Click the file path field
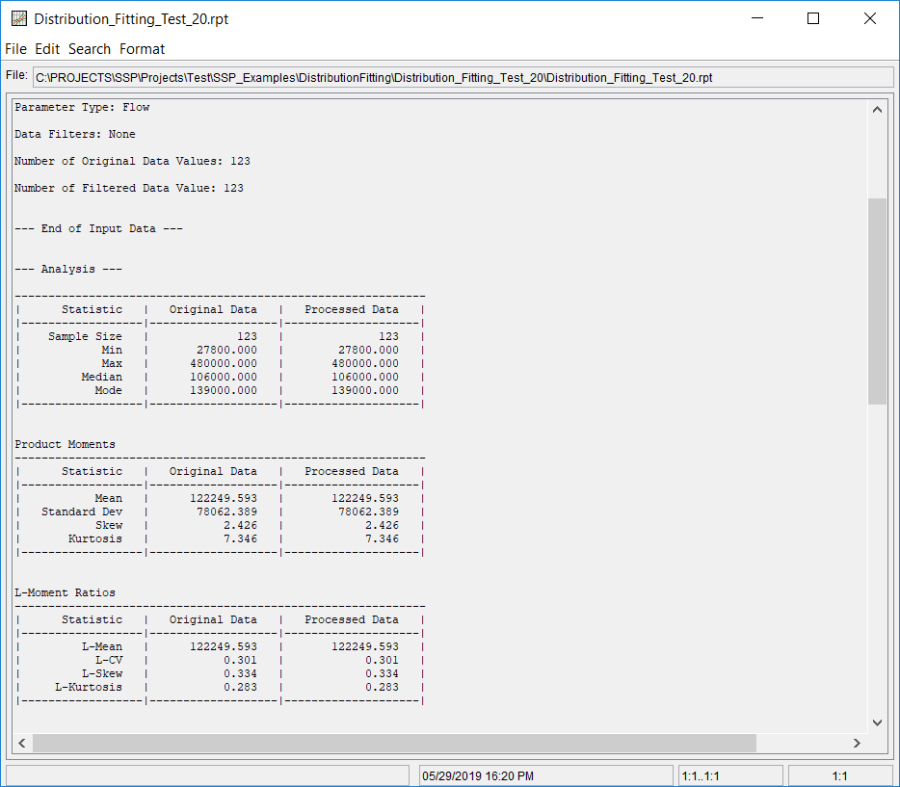Image resolution: width=900 pixels, height=787 pixels. coord(463,77)
